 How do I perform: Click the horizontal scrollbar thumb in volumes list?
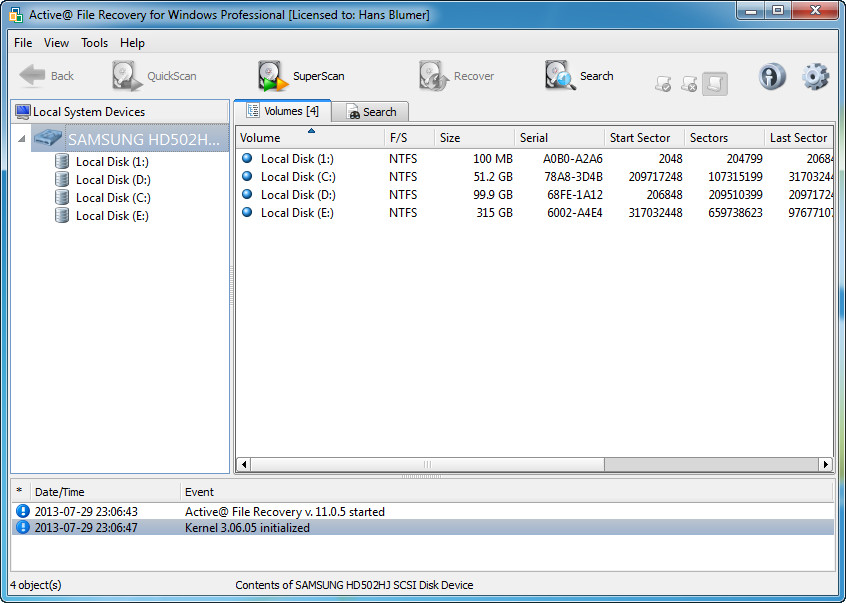tap(427, 464)
